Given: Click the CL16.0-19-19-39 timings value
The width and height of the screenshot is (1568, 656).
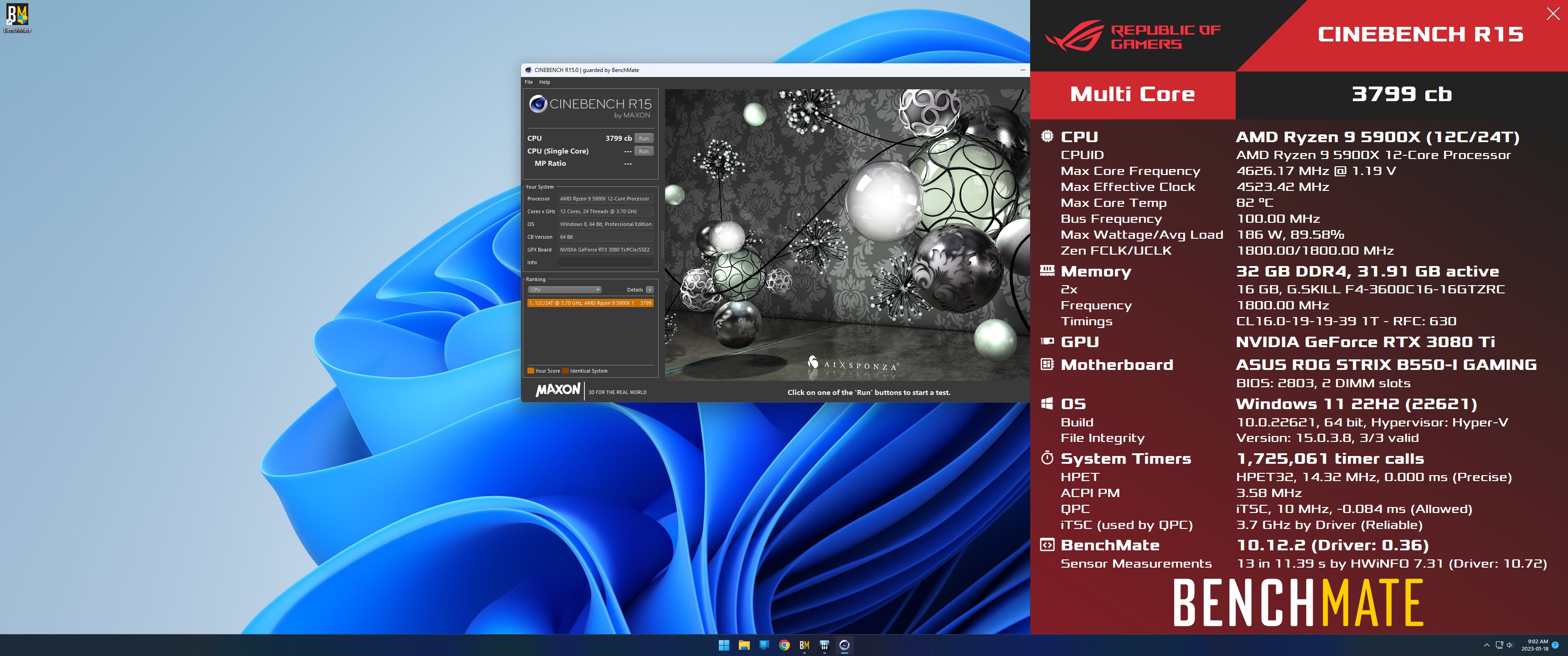Looking at the screenshot, I should 1346,321.
